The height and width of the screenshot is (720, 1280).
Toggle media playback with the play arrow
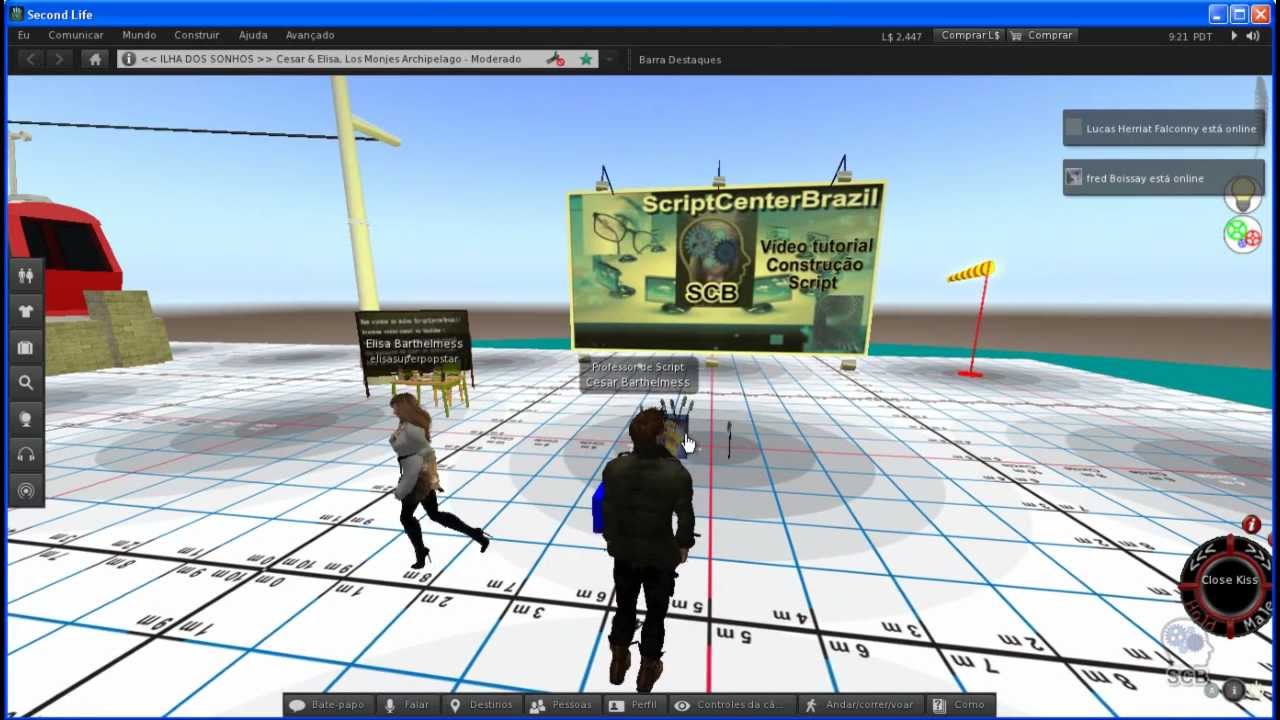(1234, 36)
